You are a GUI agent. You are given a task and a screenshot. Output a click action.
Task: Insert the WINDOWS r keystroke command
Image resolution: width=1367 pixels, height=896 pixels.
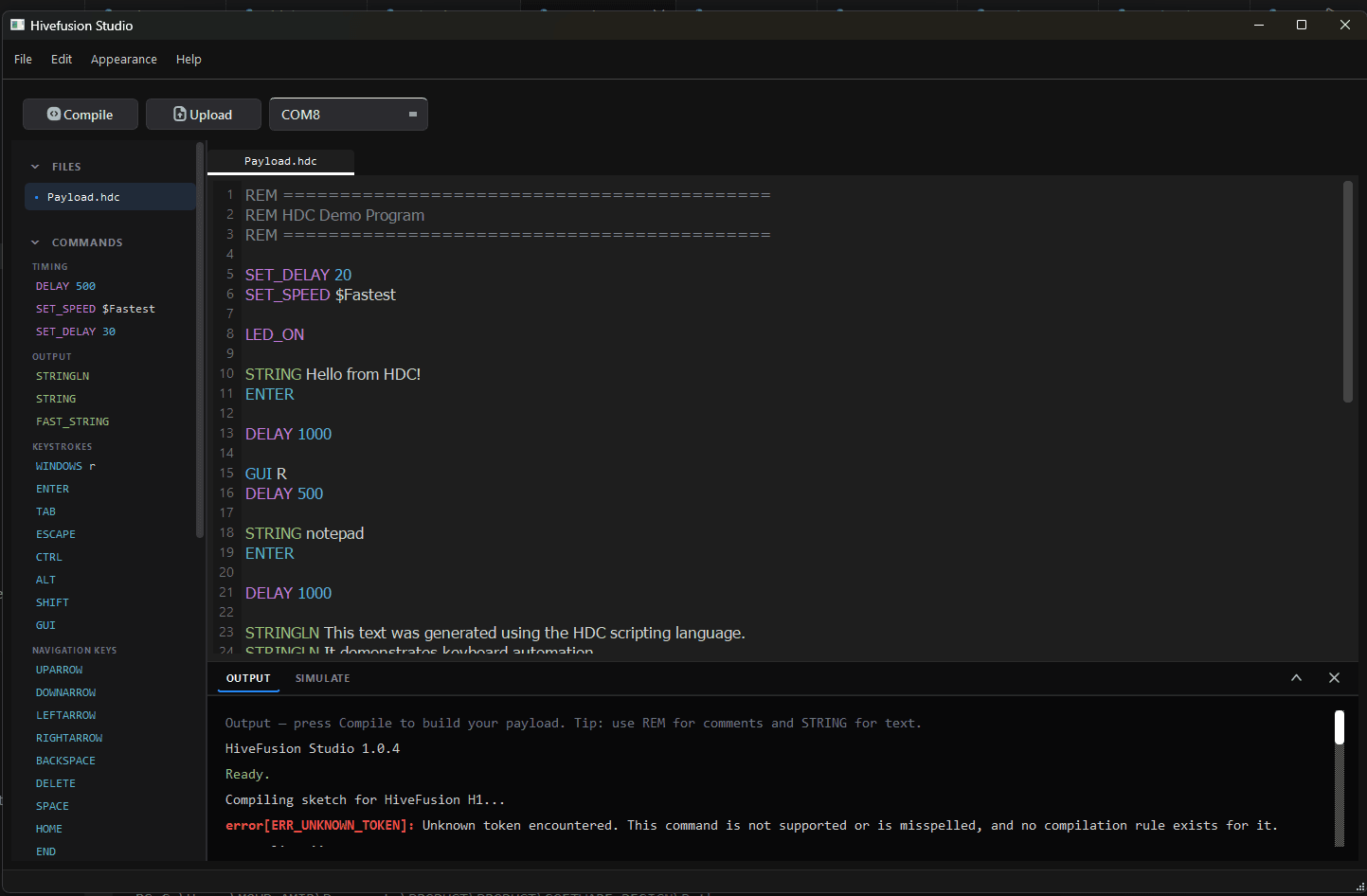coord(65,466)
